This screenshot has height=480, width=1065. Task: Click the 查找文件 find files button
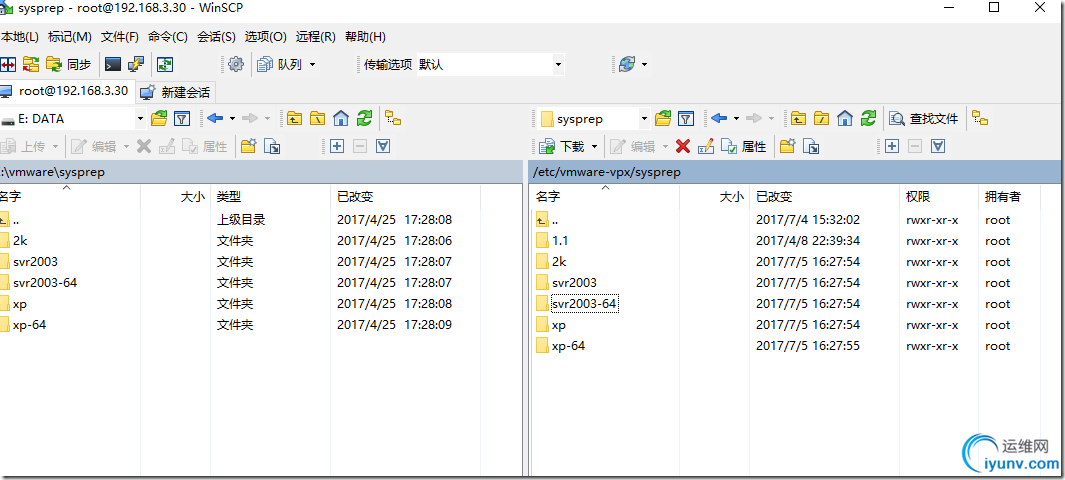coord(924,119)
